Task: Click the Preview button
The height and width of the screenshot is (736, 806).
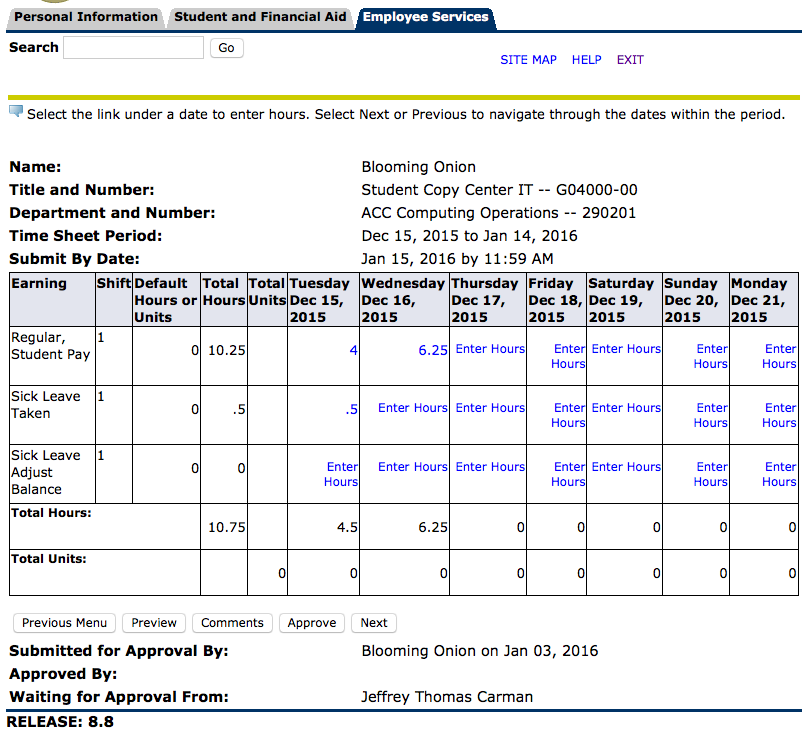Action: click(154, 623)
